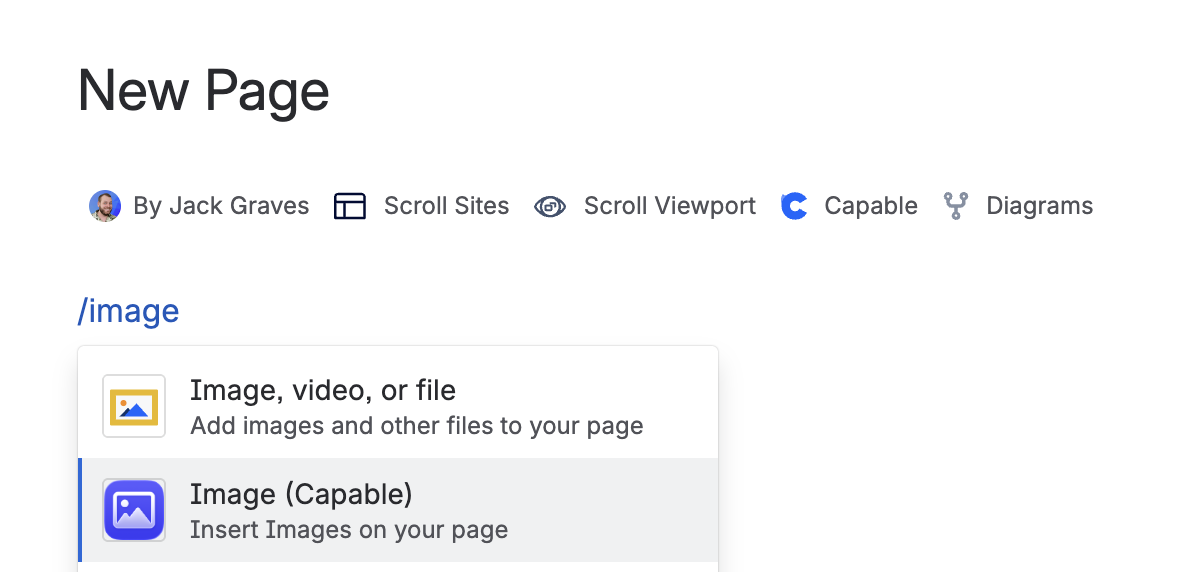Open the Diagrams text label
The image size is (1188, 572).
(1039, 206)
